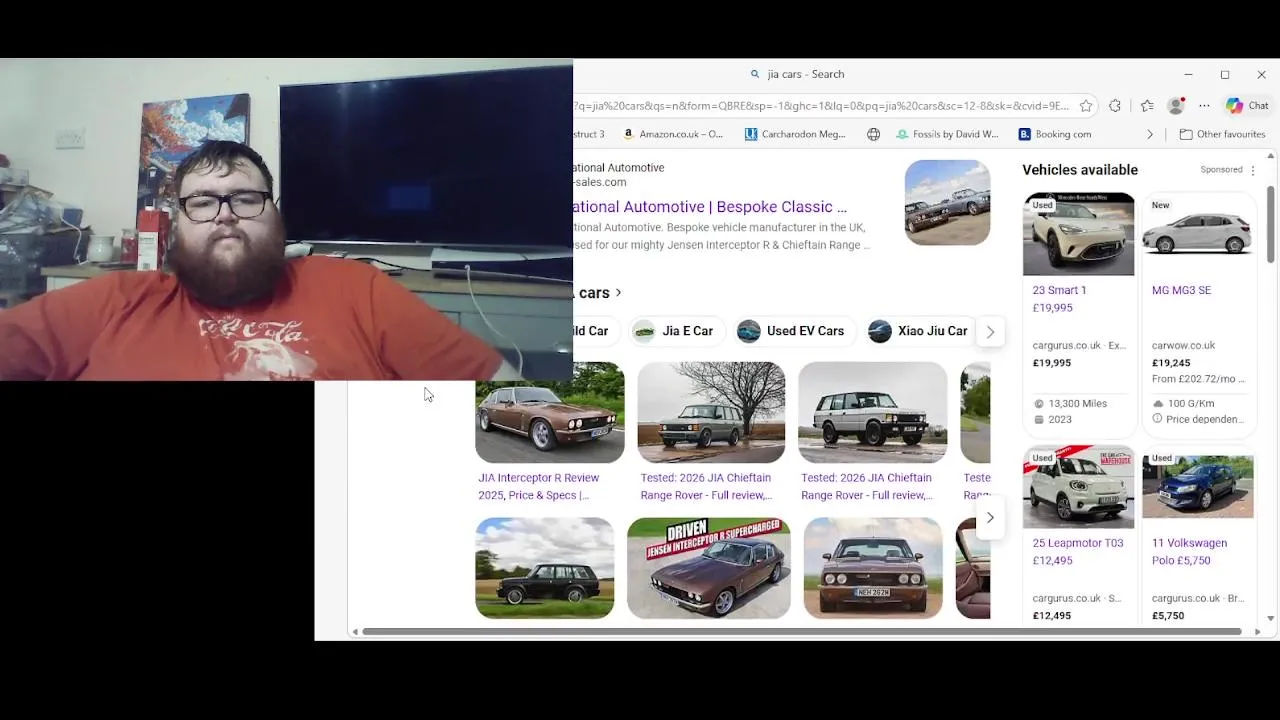
Task: Open the 11 Volkswagen Polo car image
Action: click(1198, 487)
